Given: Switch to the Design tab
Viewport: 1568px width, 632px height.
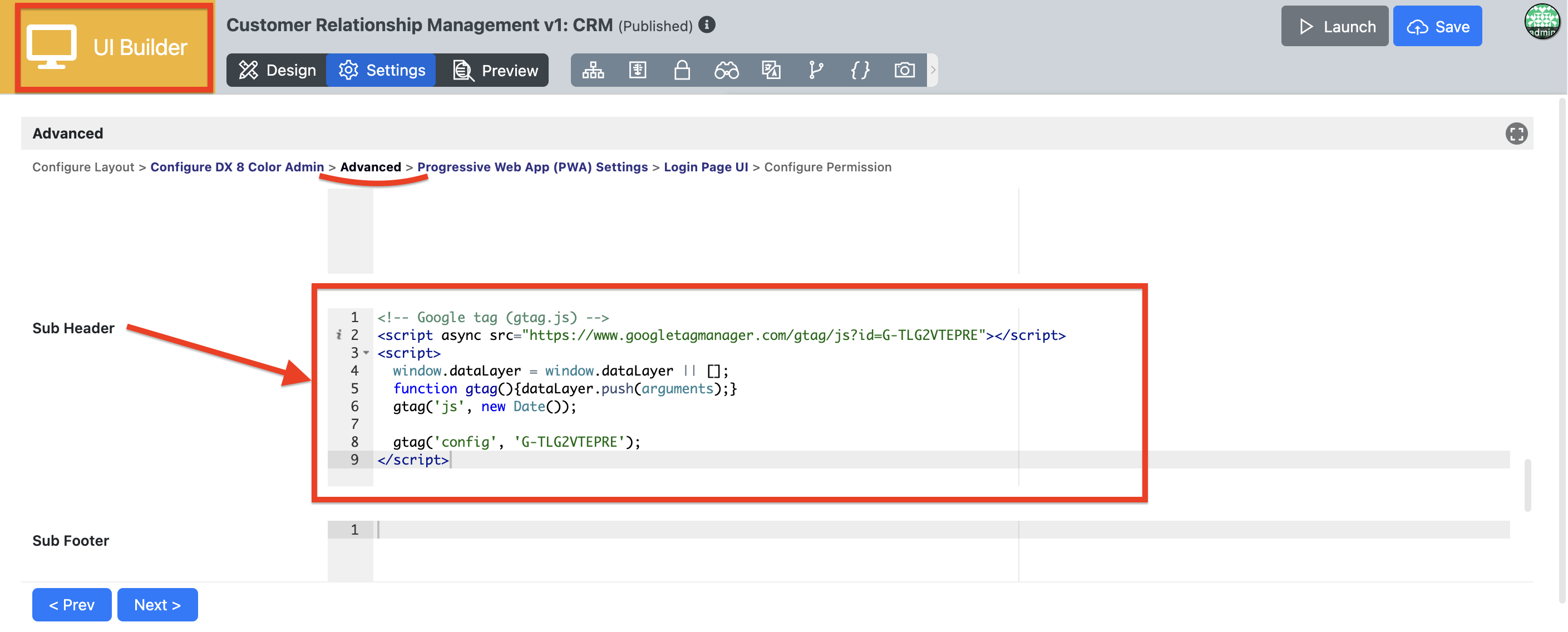Looking at the screenshot, I should pos(277,71).
